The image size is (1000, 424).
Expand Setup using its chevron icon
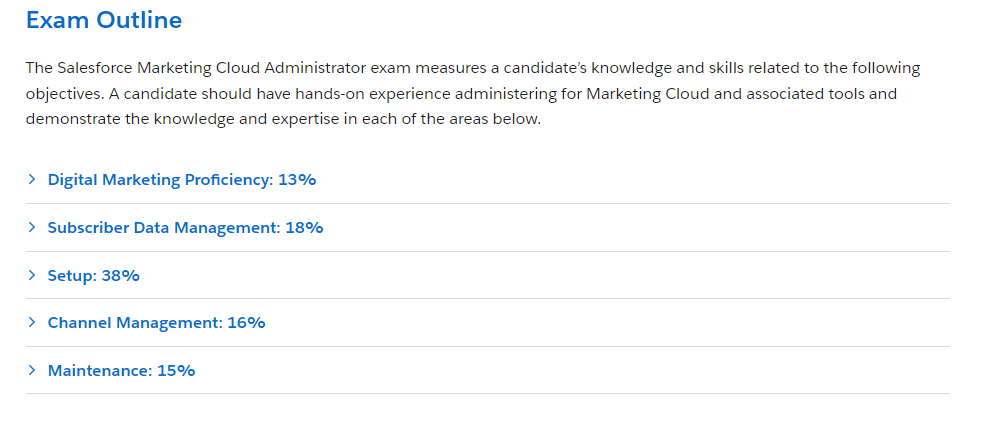click(x=32, y=275)
